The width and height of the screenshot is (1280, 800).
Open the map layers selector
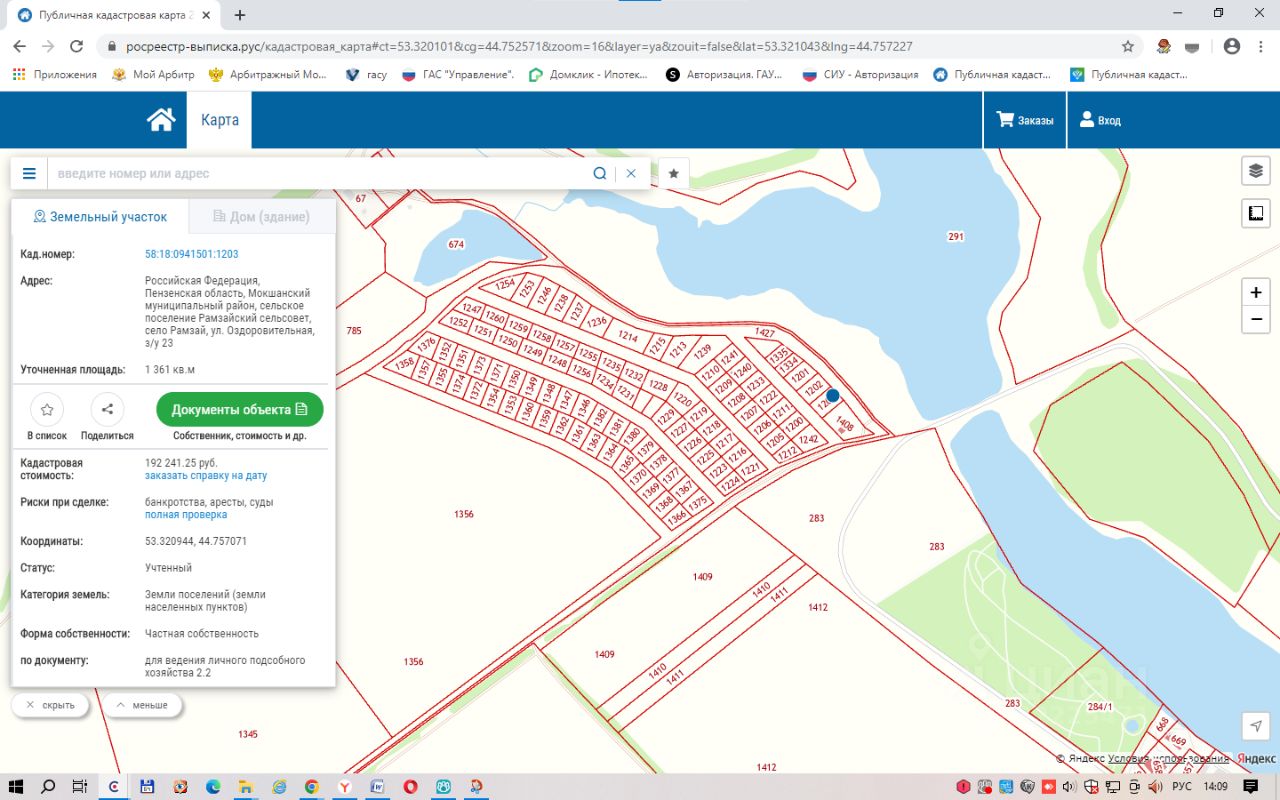tap(1256, 171)
